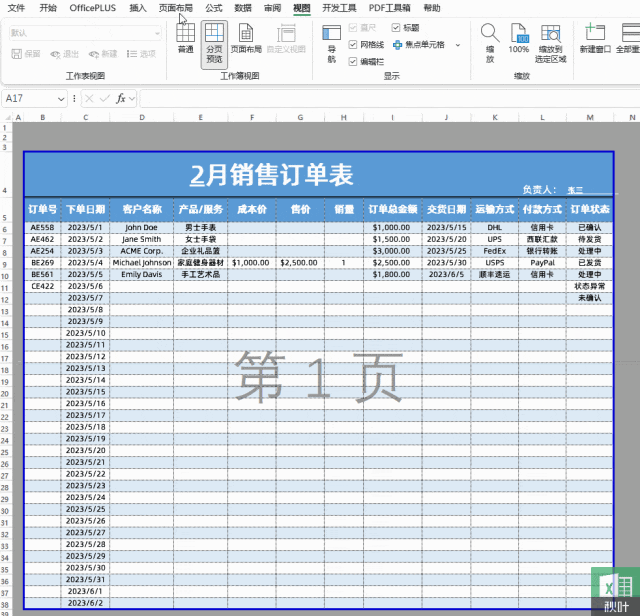
Task: Toggle the Gridlines (网格线) checkbox
Action: click(x=353, y=44)
